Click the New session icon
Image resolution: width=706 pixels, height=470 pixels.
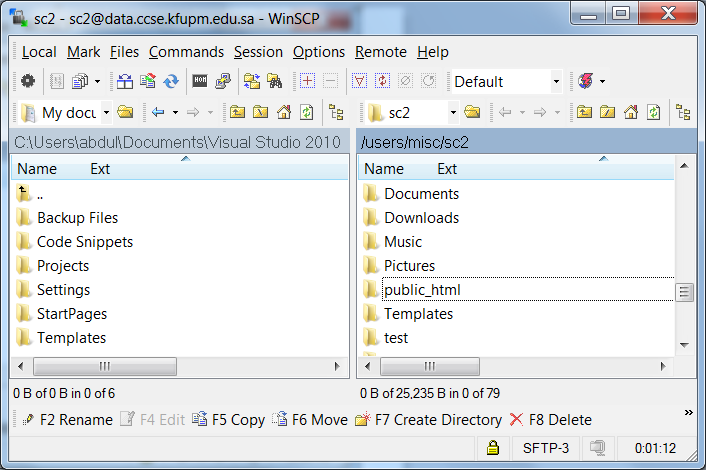[586, 81]
